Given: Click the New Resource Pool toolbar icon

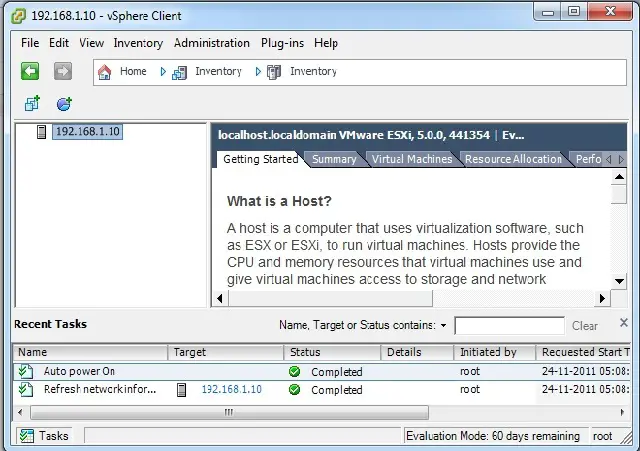Looking at the screenshot, I should [64, 104].
